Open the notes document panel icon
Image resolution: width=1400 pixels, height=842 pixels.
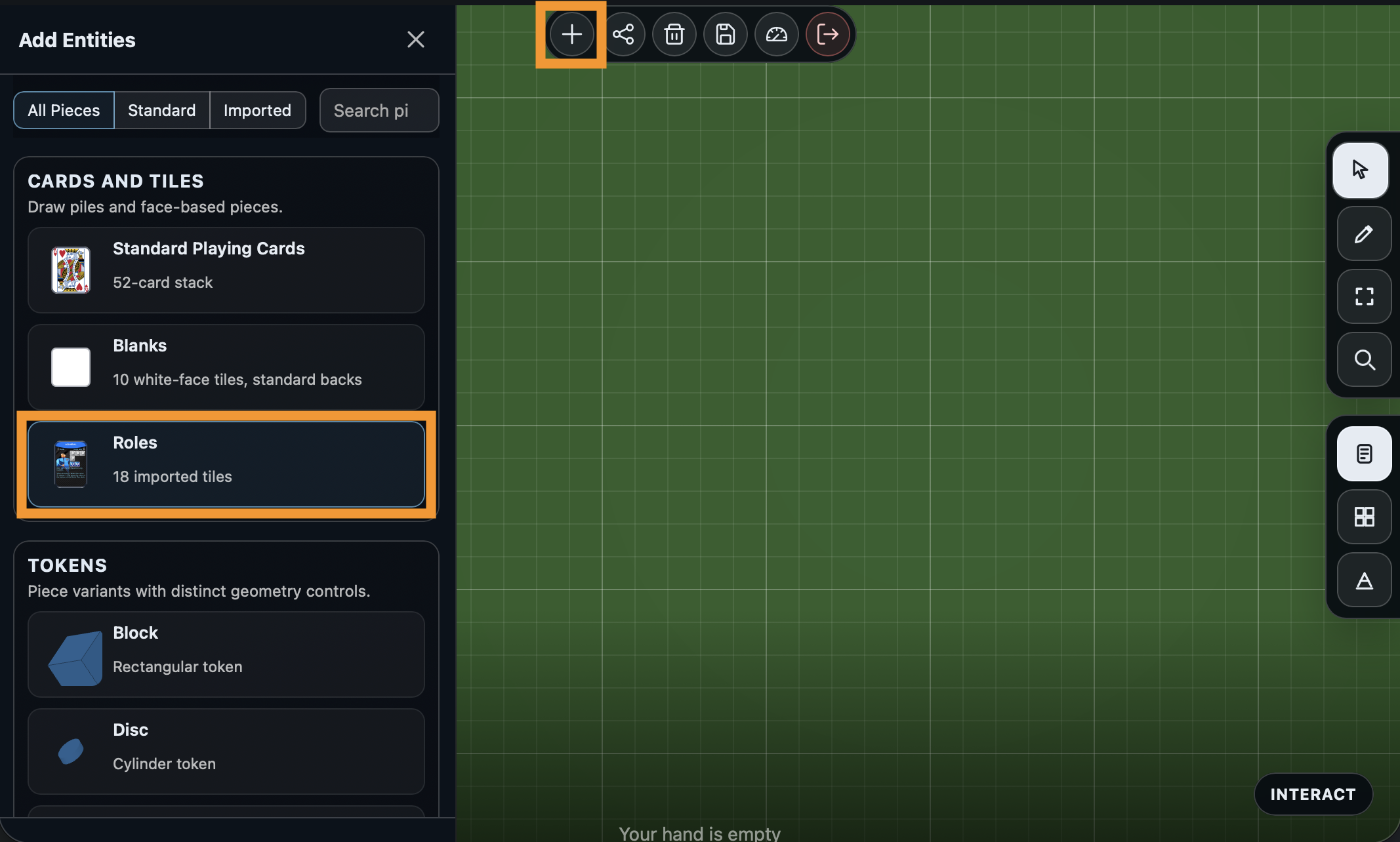pos(1365,454)
